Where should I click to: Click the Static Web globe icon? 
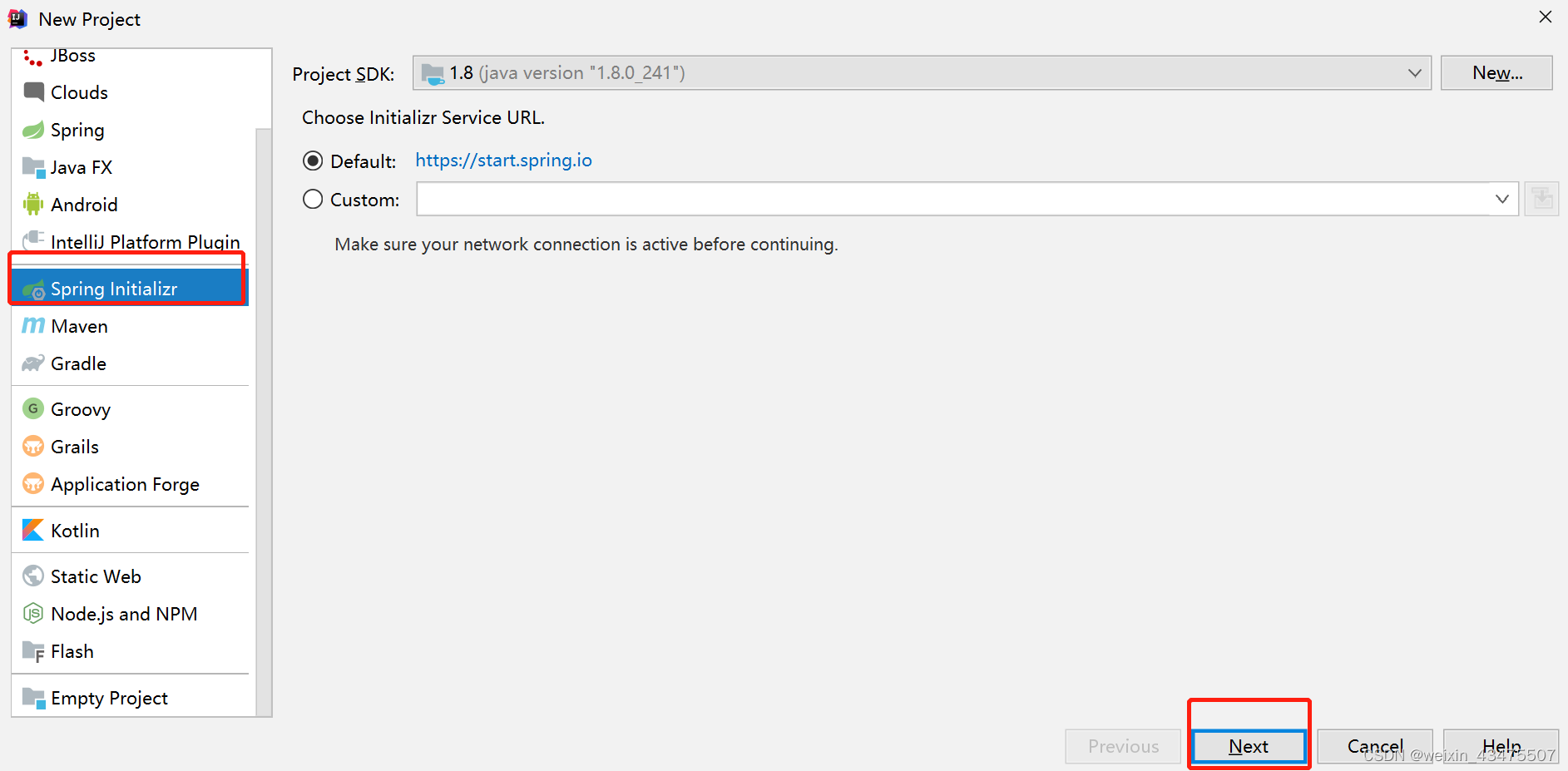(x=33, y=576)
